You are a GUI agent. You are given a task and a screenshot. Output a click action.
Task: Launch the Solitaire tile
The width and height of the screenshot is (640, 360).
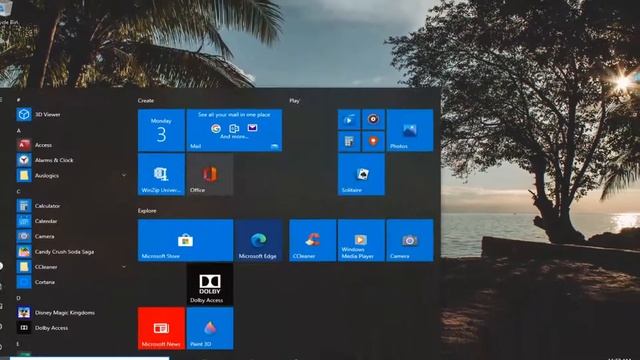361,174
